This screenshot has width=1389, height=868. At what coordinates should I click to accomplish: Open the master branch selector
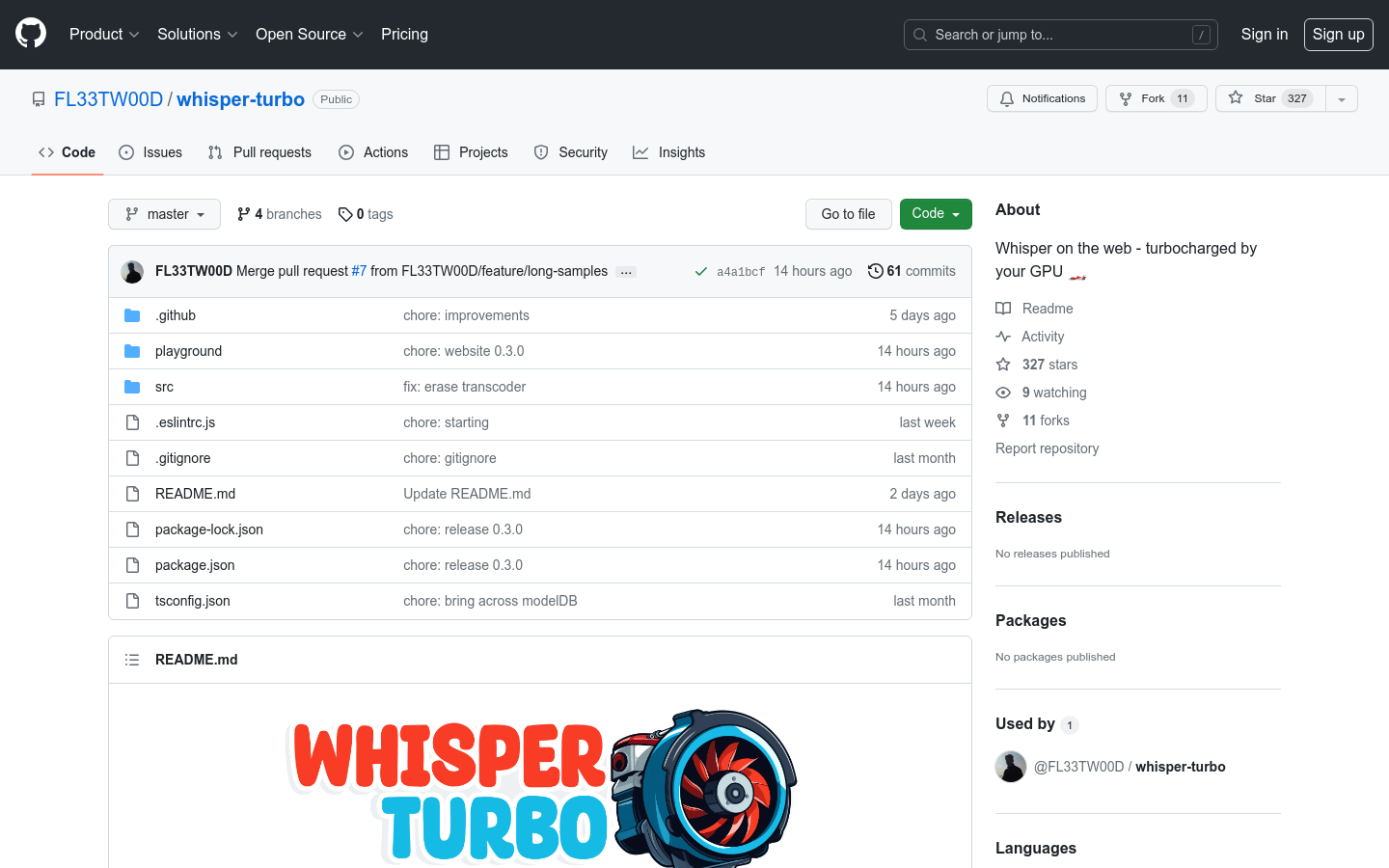(164, 214)
